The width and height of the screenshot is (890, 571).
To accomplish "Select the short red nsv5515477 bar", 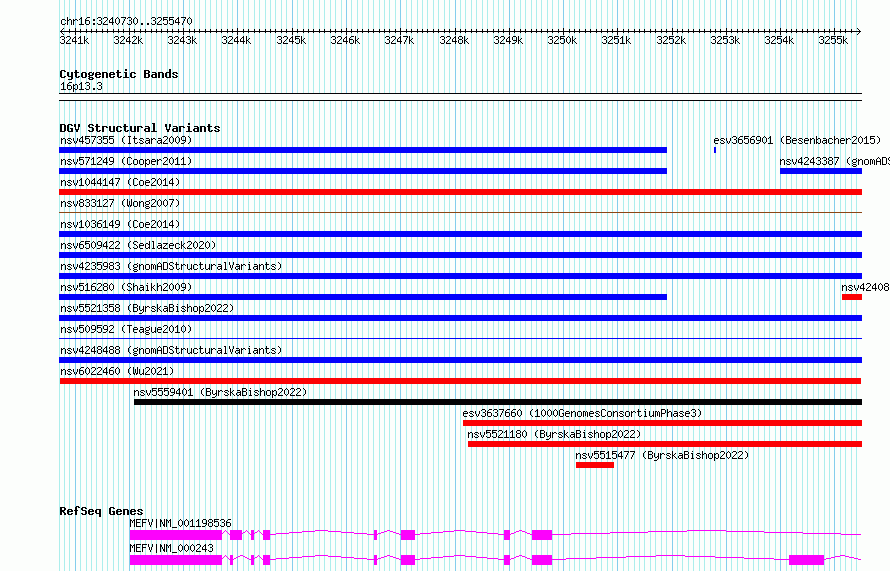I will (595, 465).
